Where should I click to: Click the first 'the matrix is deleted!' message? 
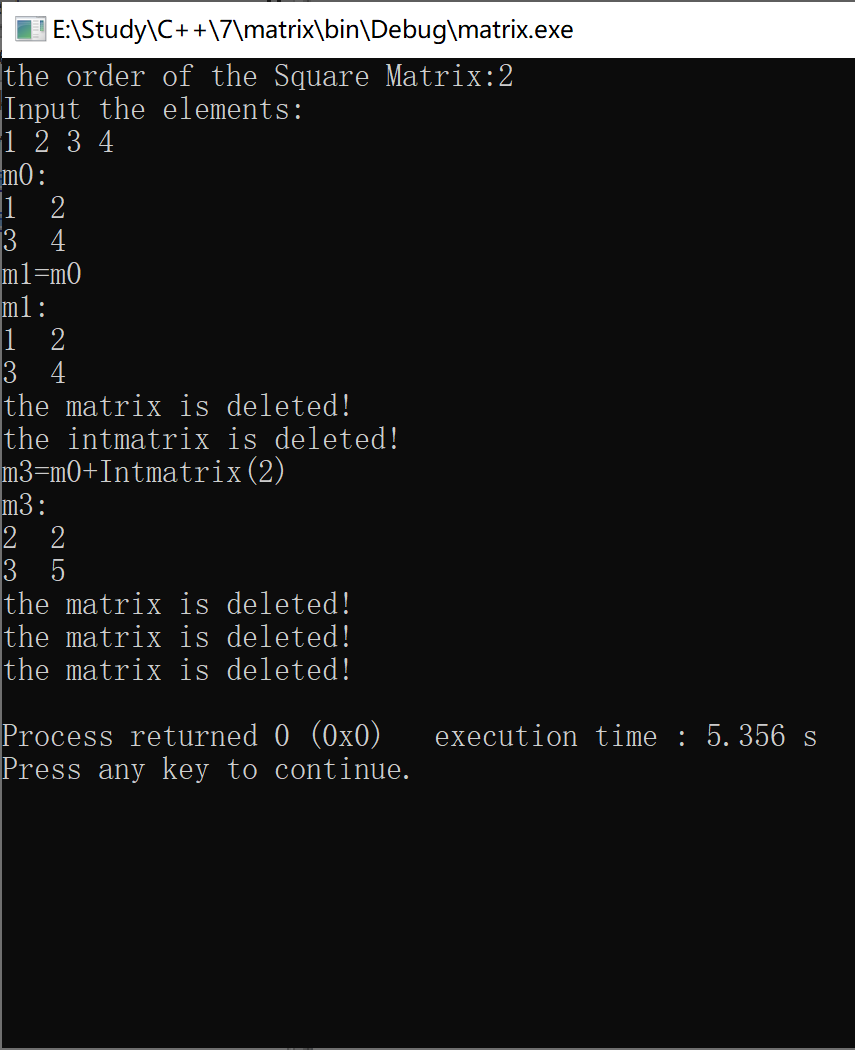(x=177, y=406)
